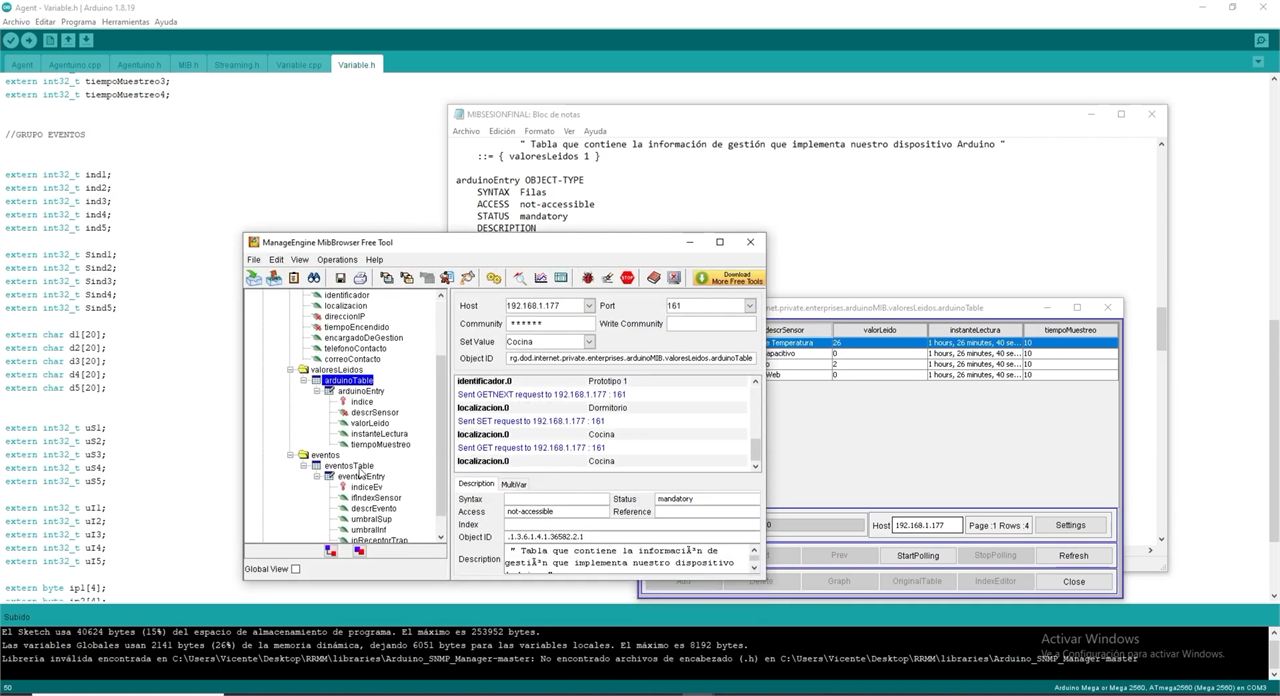Click the StartPolling button
This screenshot has height=696, width=1280.
[x=917, y=556]
